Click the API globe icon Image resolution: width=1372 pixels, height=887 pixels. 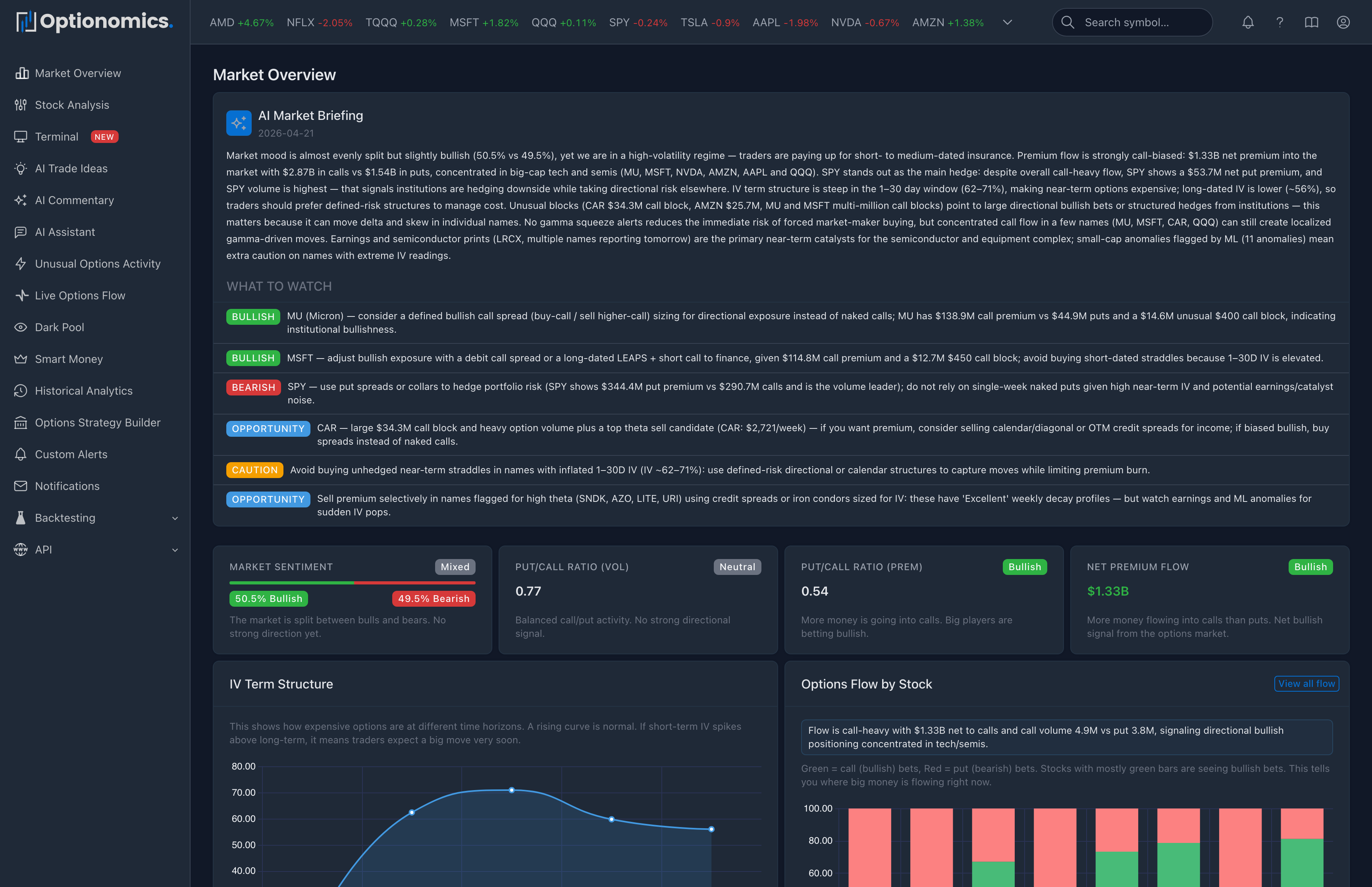click(x=21, y=549)
